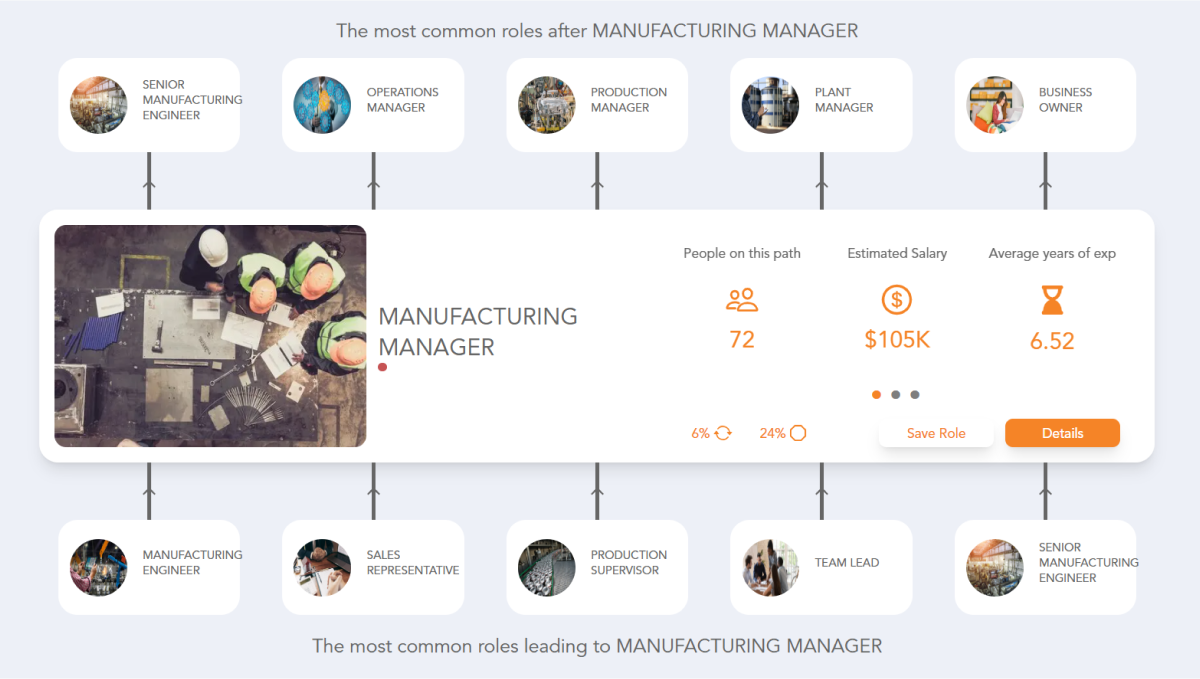
Task: Open the Plant Manager role card
Action: pos(820,104)
